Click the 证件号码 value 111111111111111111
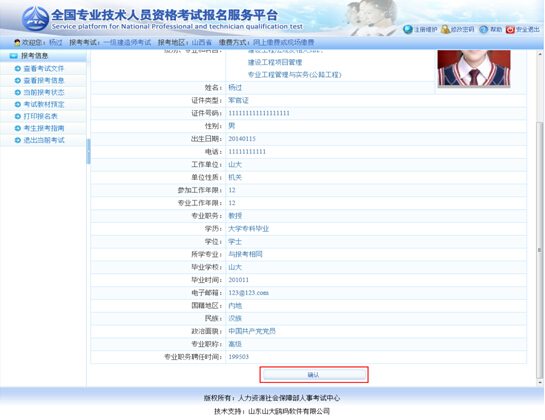The width and height of the screenshot is (545, 420). tap(259, 113)
